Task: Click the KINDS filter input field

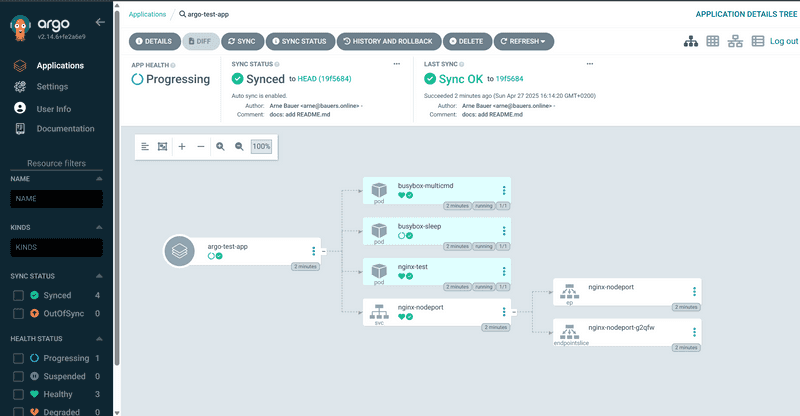Action: [x=56, y=247]
